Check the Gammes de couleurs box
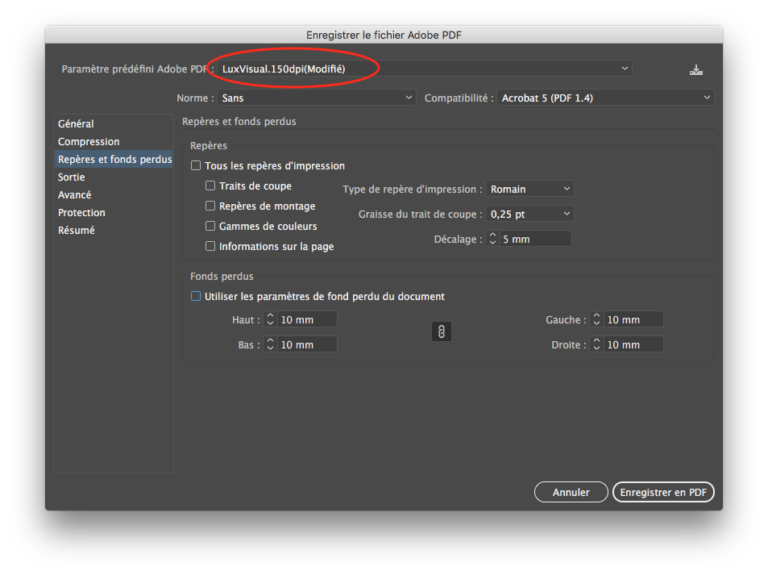This screenshot has width=768, height=575. point(210,226)
